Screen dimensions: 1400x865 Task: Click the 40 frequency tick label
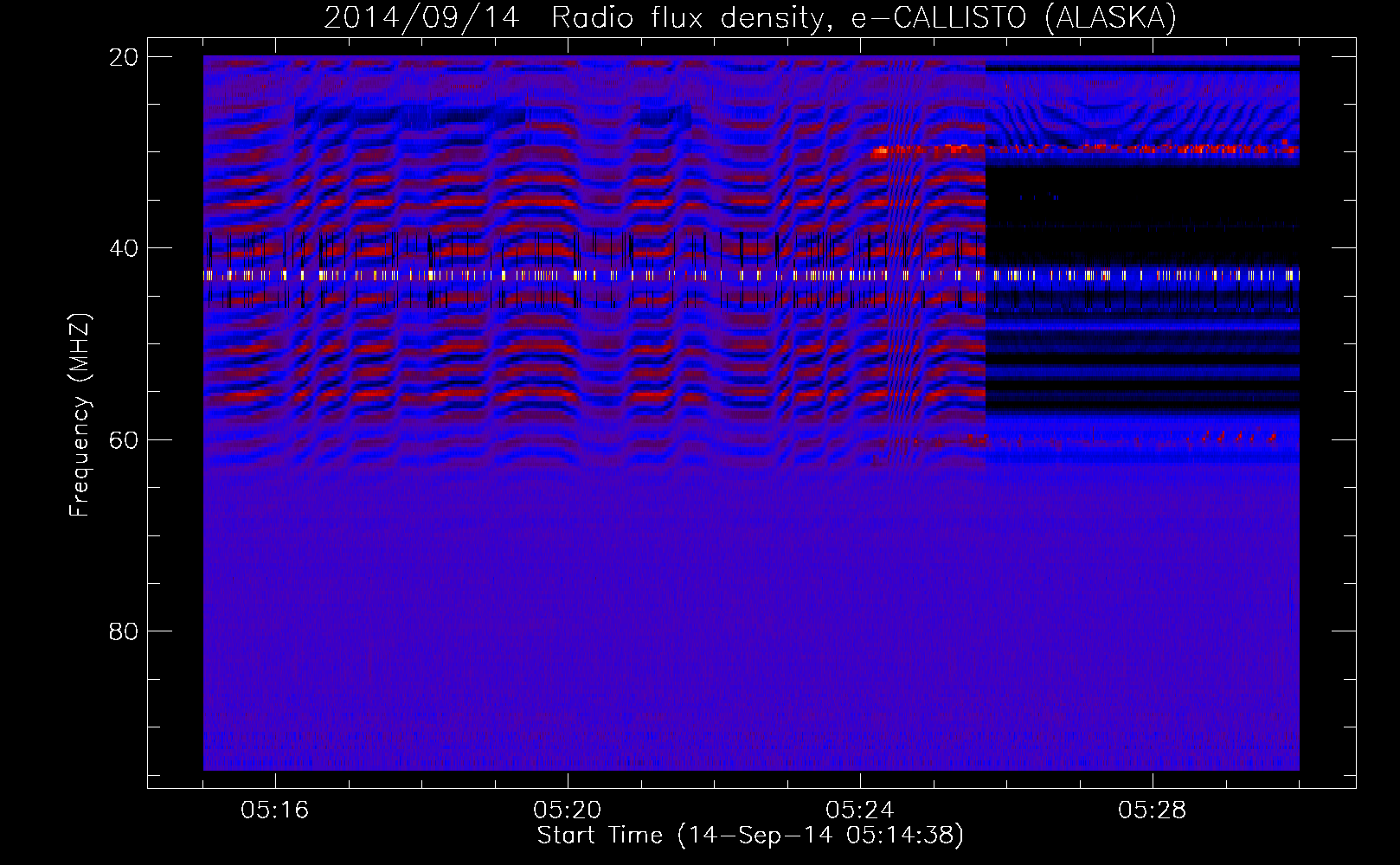(x=124, y=248)
